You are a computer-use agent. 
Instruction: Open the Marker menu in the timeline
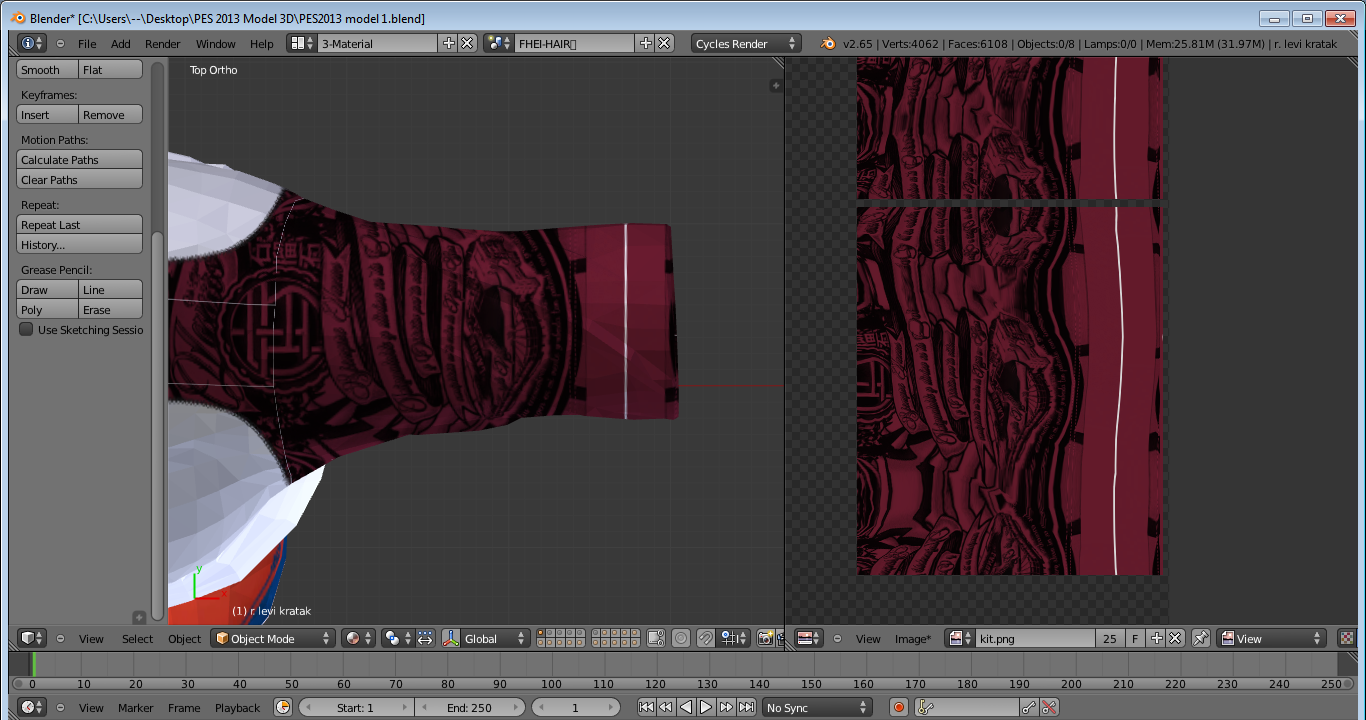click(x=136, y=707)
